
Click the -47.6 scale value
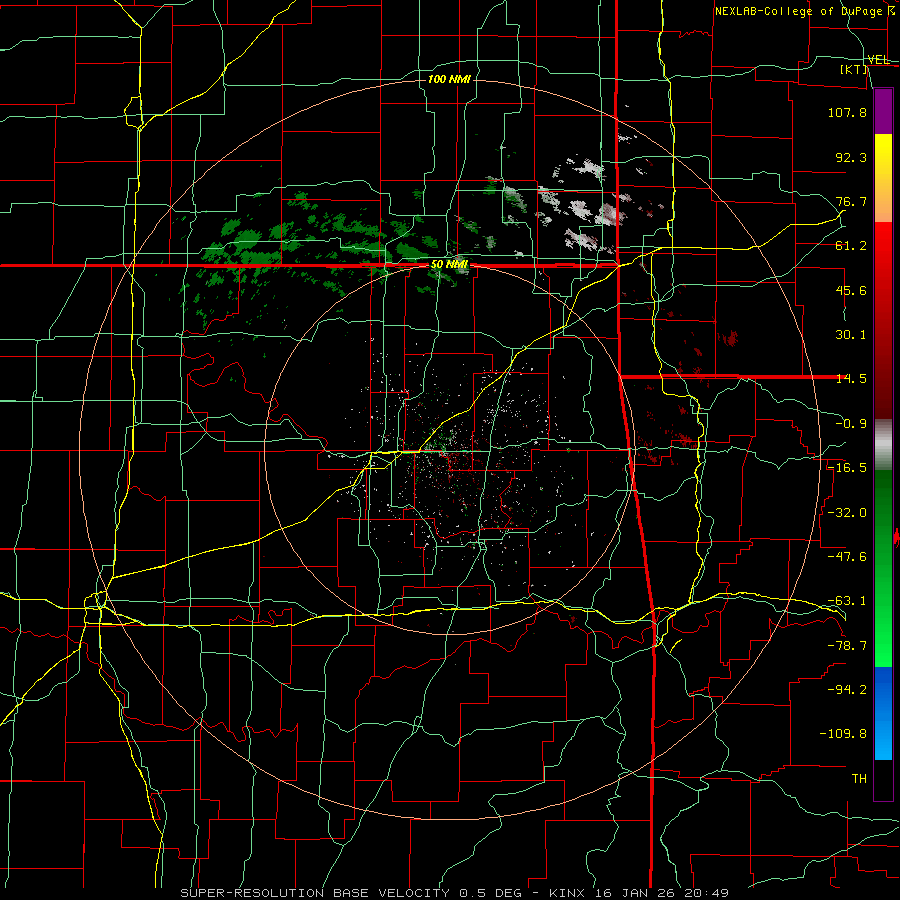click(847, 557)
